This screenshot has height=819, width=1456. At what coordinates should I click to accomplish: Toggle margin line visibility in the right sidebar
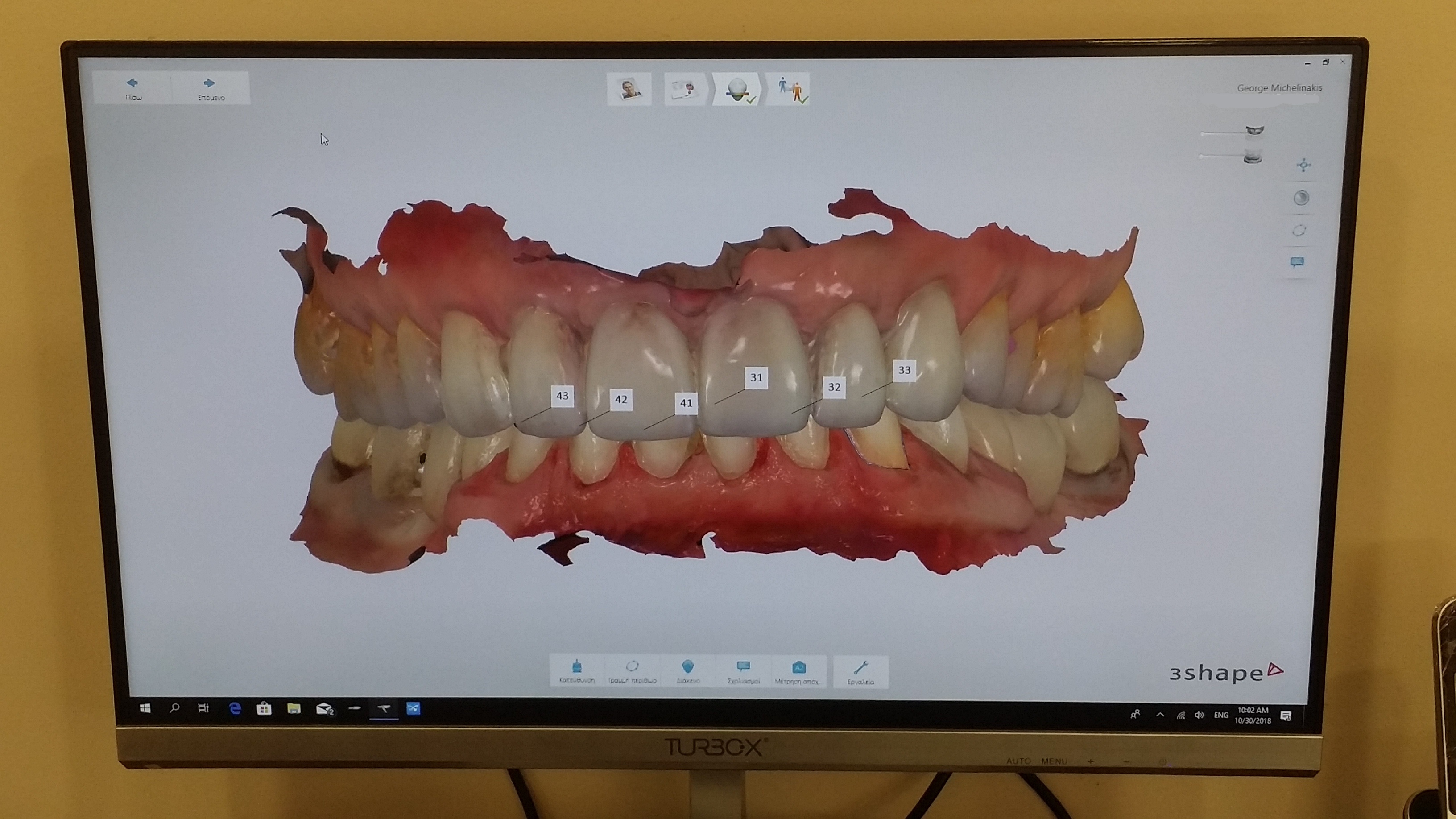click(1299, 231)
